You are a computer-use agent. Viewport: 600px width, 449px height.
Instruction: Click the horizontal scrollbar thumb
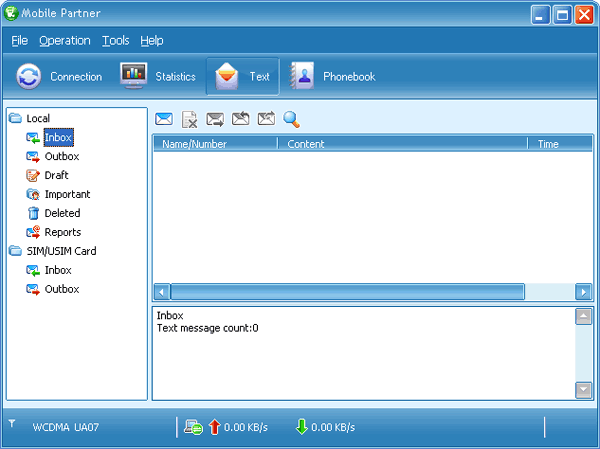(x=347, y=292)
